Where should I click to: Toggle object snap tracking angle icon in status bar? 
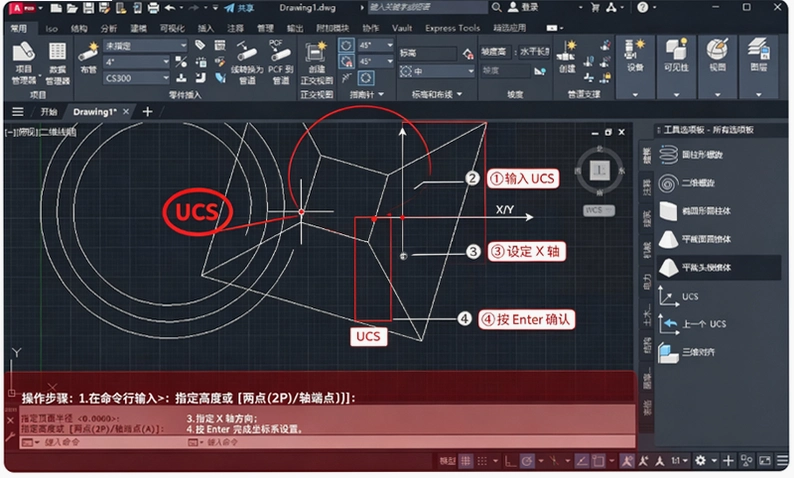click(x=581, y=461)
